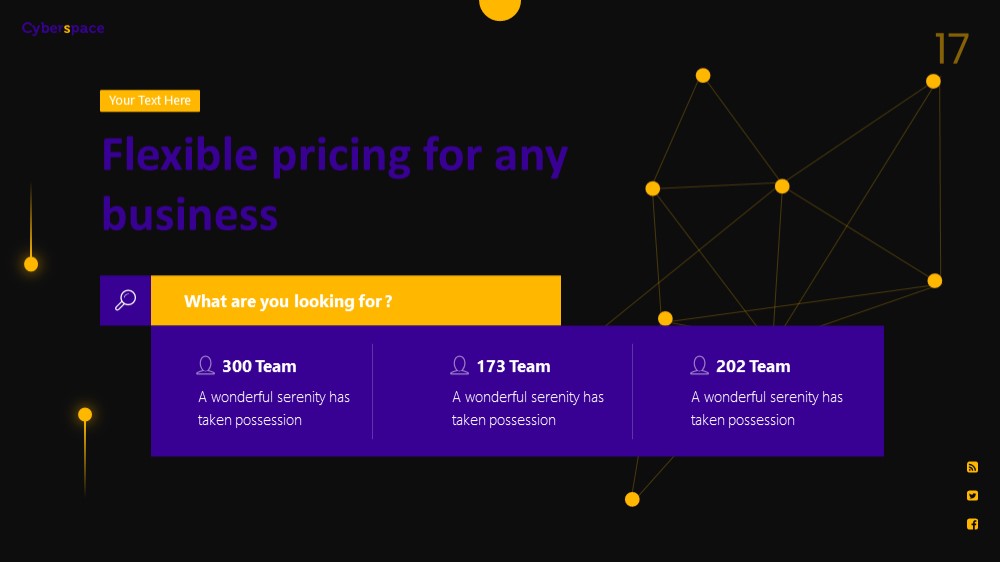
Task: Click the Cyberspace logo
Action: (62, 28)
